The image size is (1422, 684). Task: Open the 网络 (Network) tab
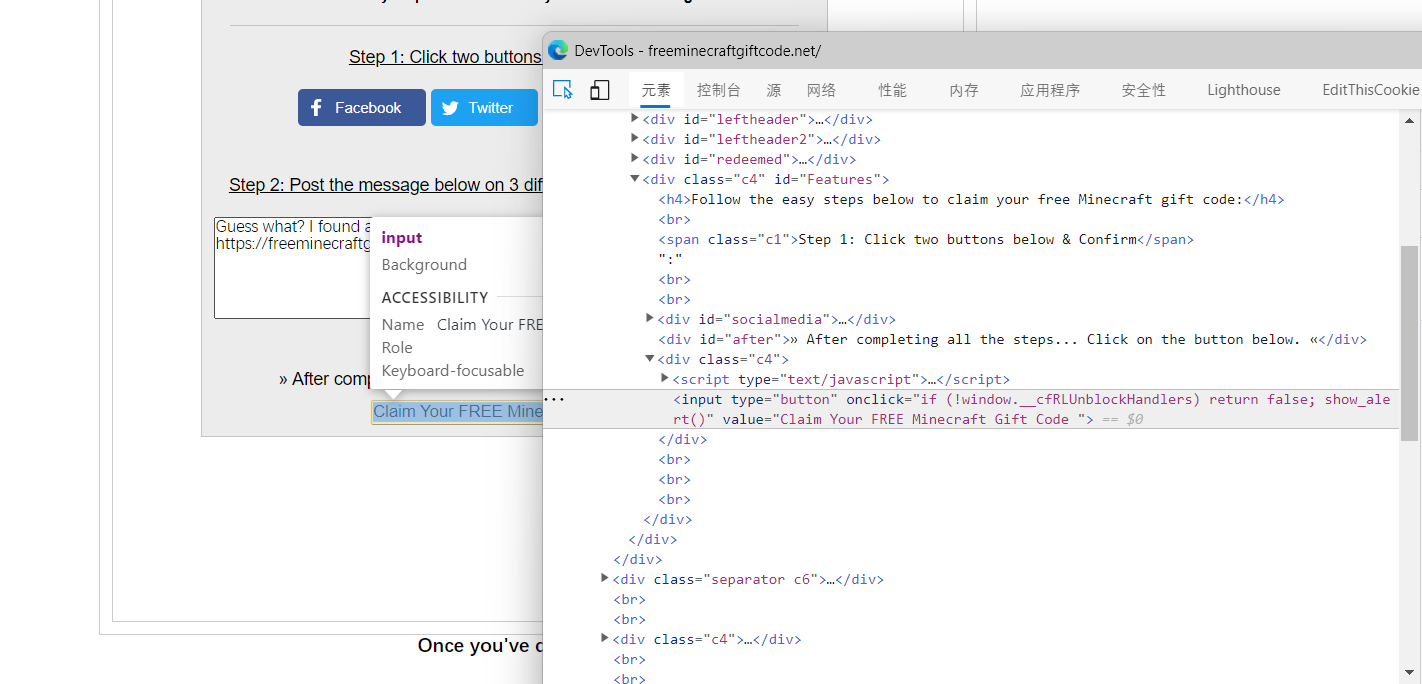[821, 90]
